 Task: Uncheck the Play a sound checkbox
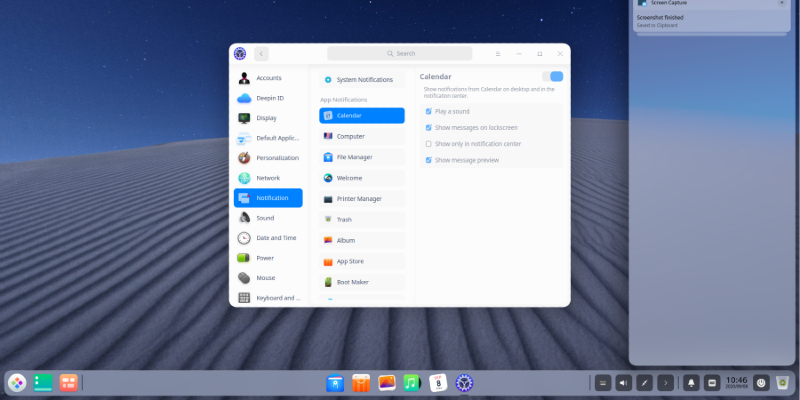[429, 112]
